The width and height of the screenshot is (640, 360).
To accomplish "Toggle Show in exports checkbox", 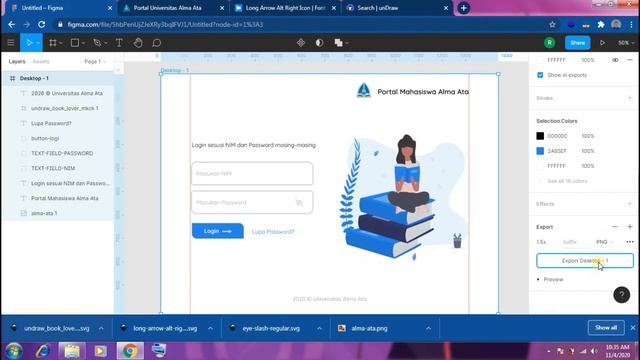I will coord(540,75).
